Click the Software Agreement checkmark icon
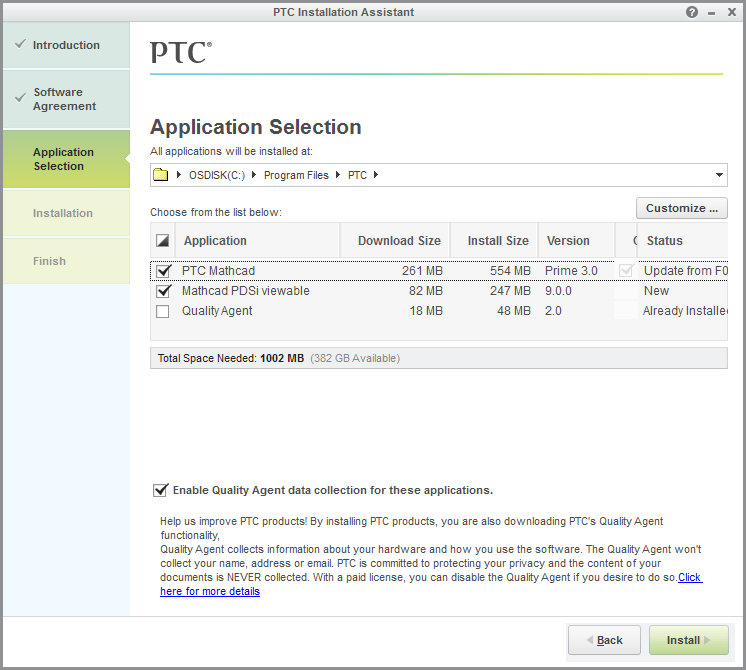 click(20, 98)
